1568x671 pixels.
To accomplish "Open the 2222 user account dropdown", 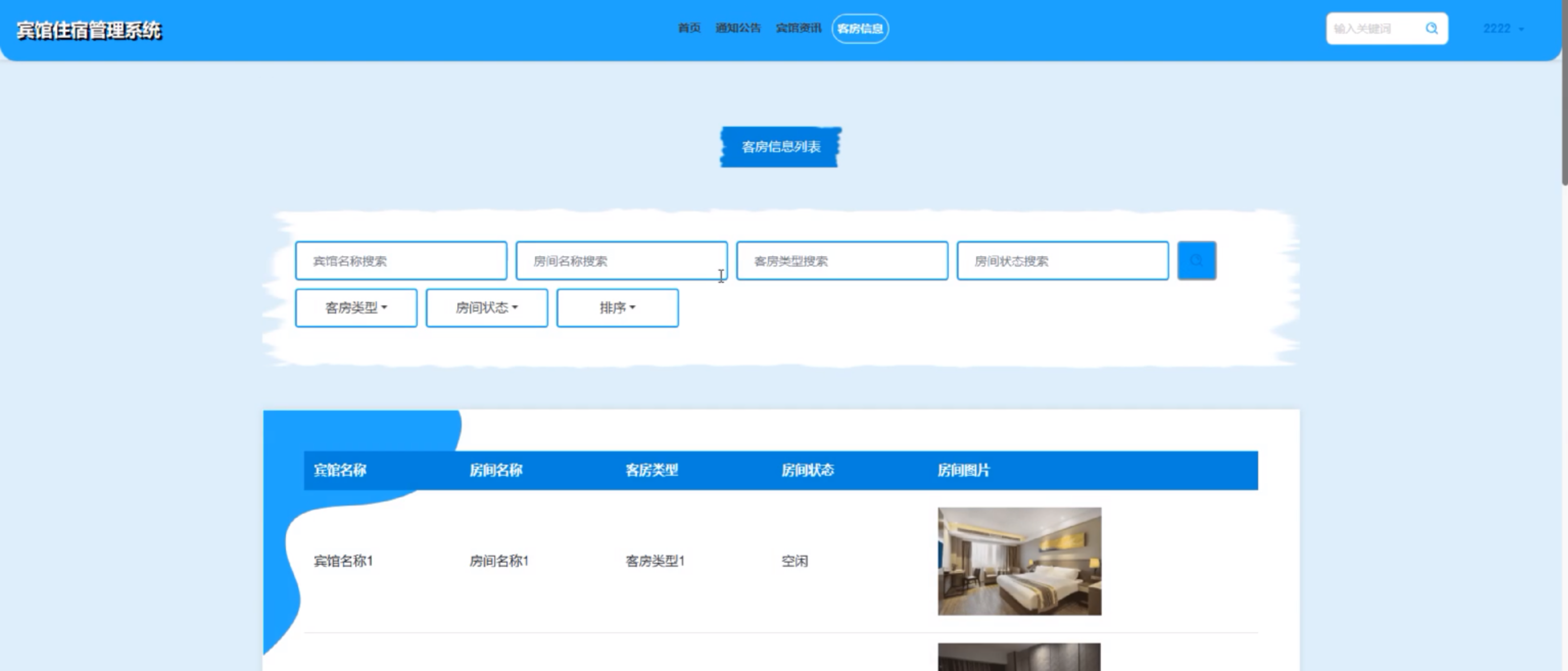I will click(1502, 29).
